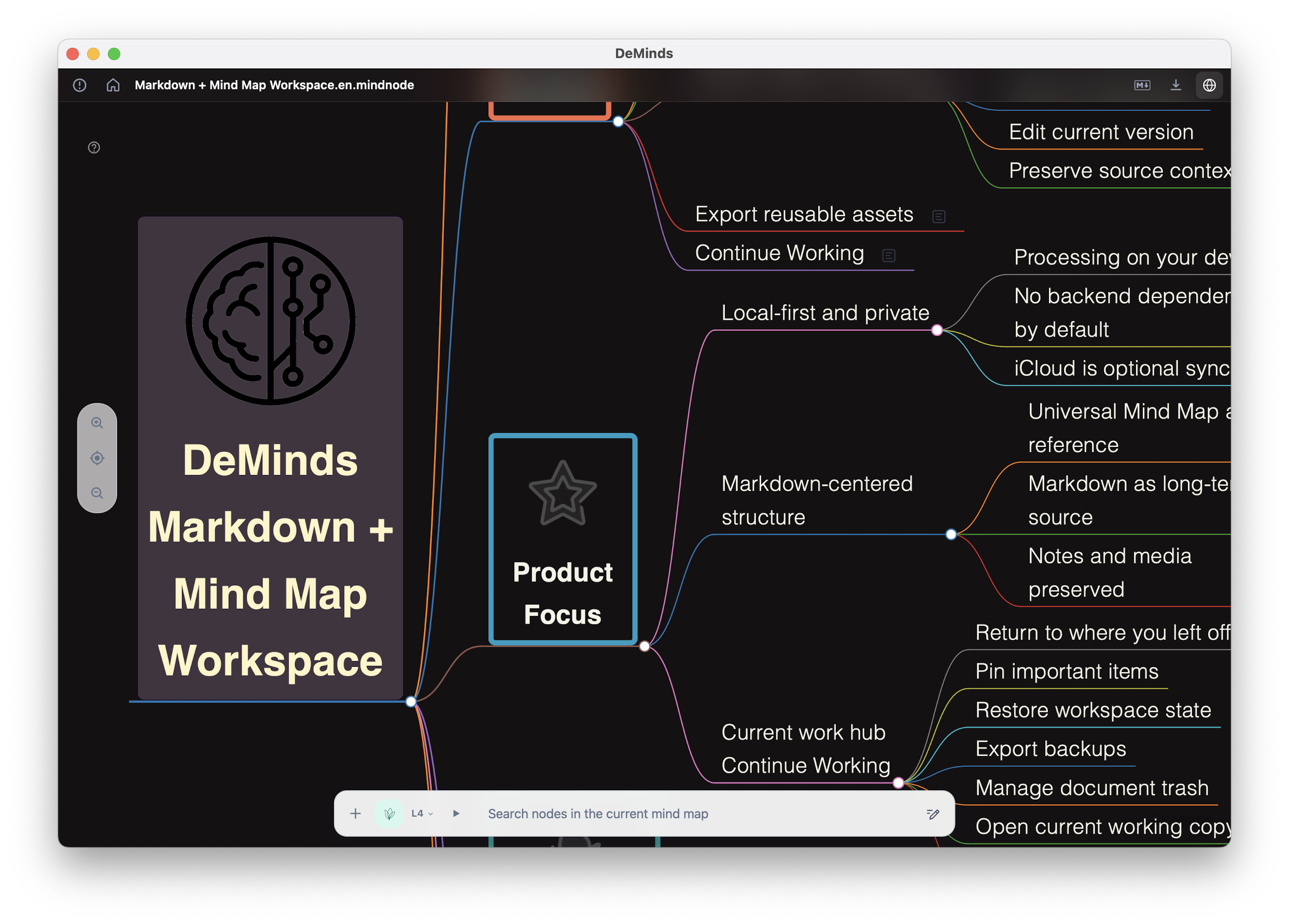The width and height of the screenshot is (1289, 924).
Task: Select the 'Markdown as long-term source' node
Action: (x=1129, y=500)
